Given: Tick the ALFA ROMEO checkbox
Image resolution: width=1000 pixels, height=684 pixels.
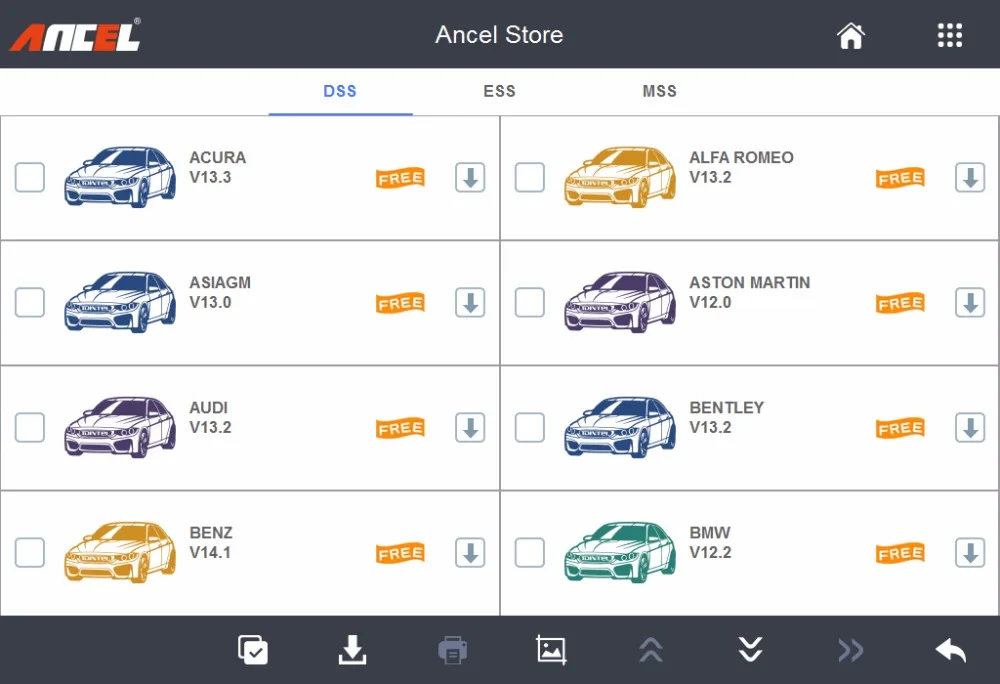Looking at the screenshot, I should 530,178.
